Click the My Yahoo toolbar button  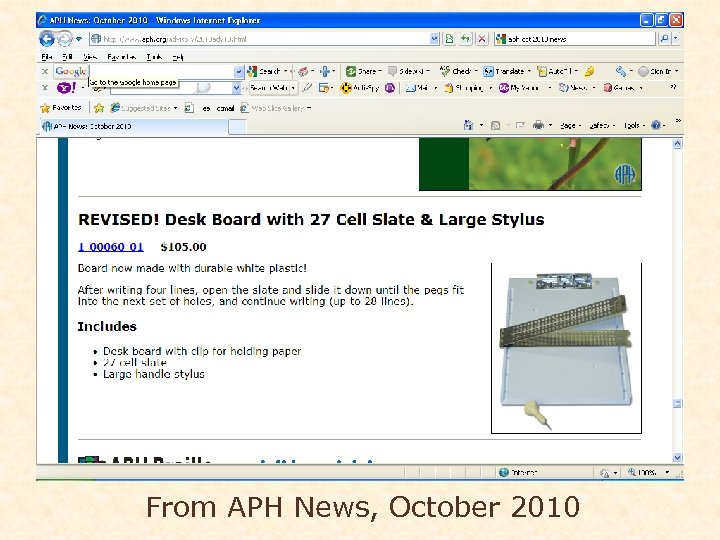click(x=519, y=87)
